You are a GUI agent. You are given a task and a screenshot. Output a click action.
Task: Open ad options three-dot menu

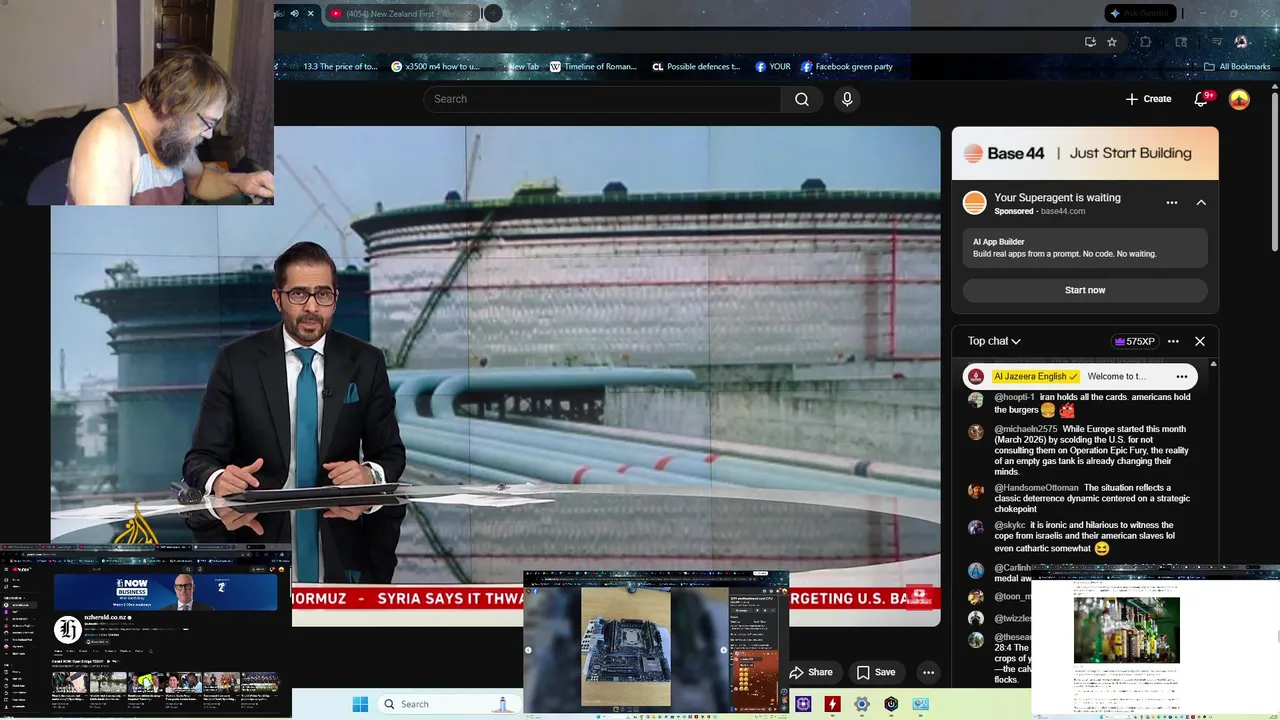pos(1172,203)
